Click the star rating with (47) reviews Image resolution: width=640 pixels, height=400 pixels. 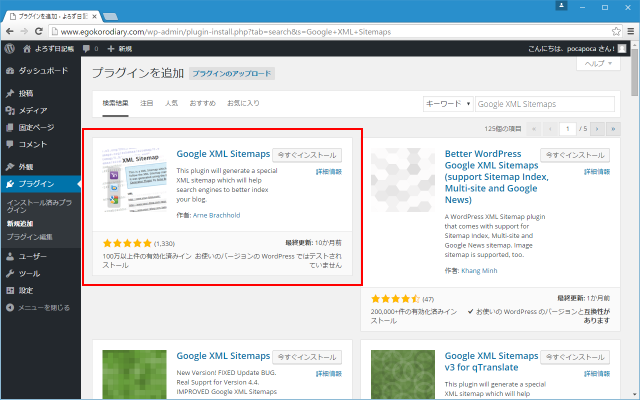pyautogui.click(x=395, y=299)
